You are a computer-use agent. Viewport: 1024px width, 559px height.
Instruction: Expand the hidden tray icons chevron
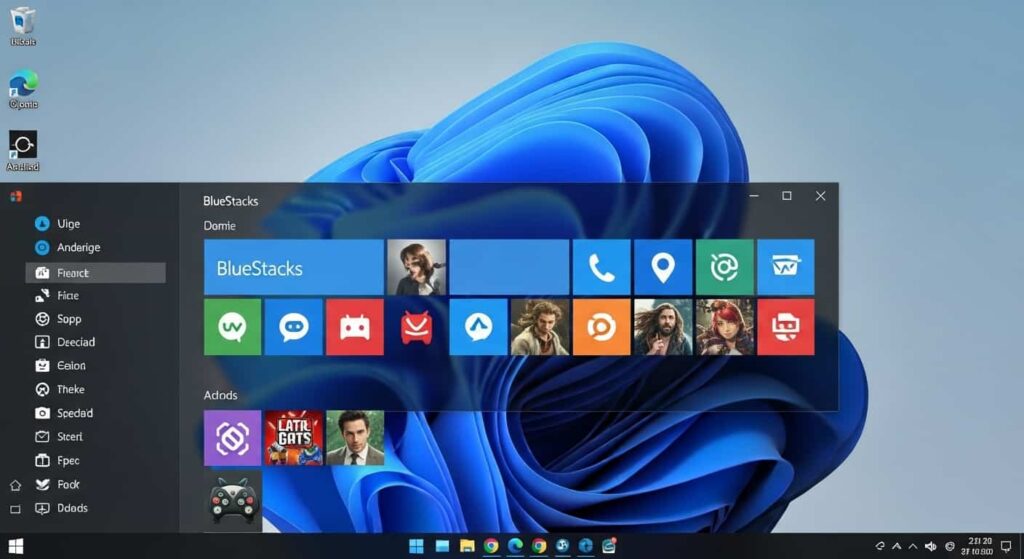click(913, 547)
